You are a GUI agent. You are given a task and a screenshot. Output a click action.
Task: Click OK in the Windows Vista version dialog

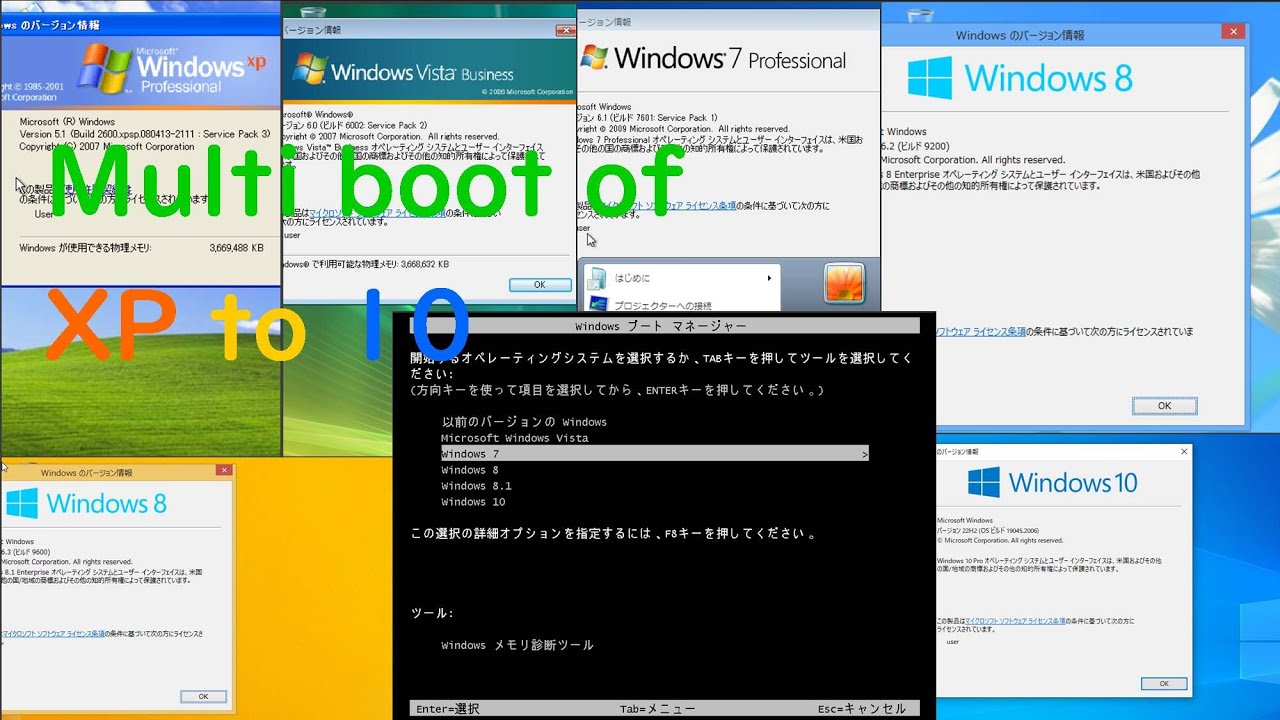point(540,285)
